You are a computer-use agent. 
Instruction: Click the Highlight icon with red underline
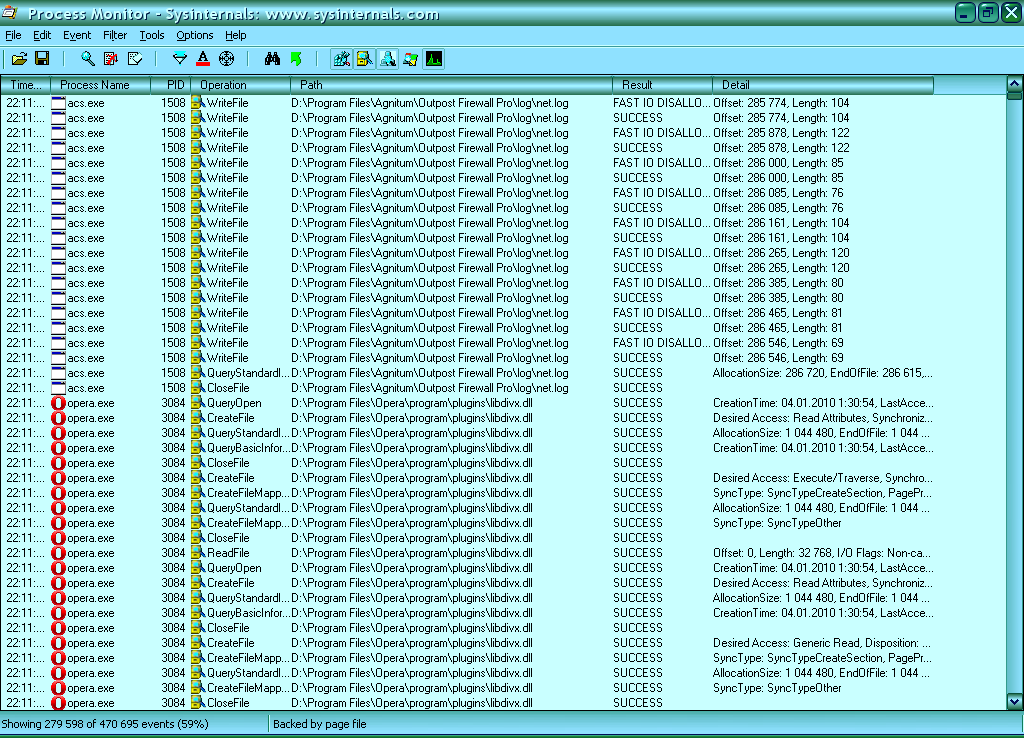(x=203, y=59)
